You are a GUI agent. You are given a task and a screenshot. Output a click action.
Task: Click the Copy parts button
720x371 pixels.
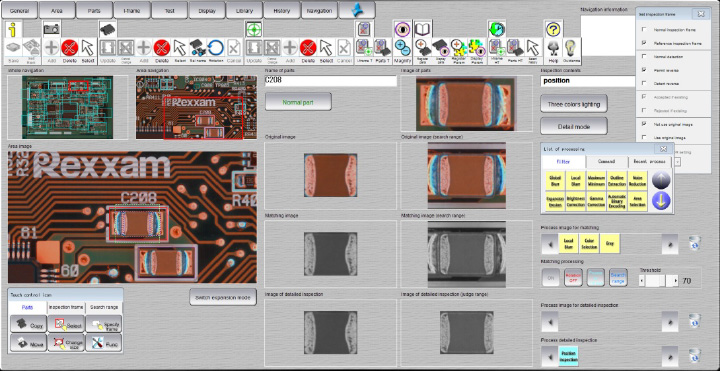tap(28, 324)
